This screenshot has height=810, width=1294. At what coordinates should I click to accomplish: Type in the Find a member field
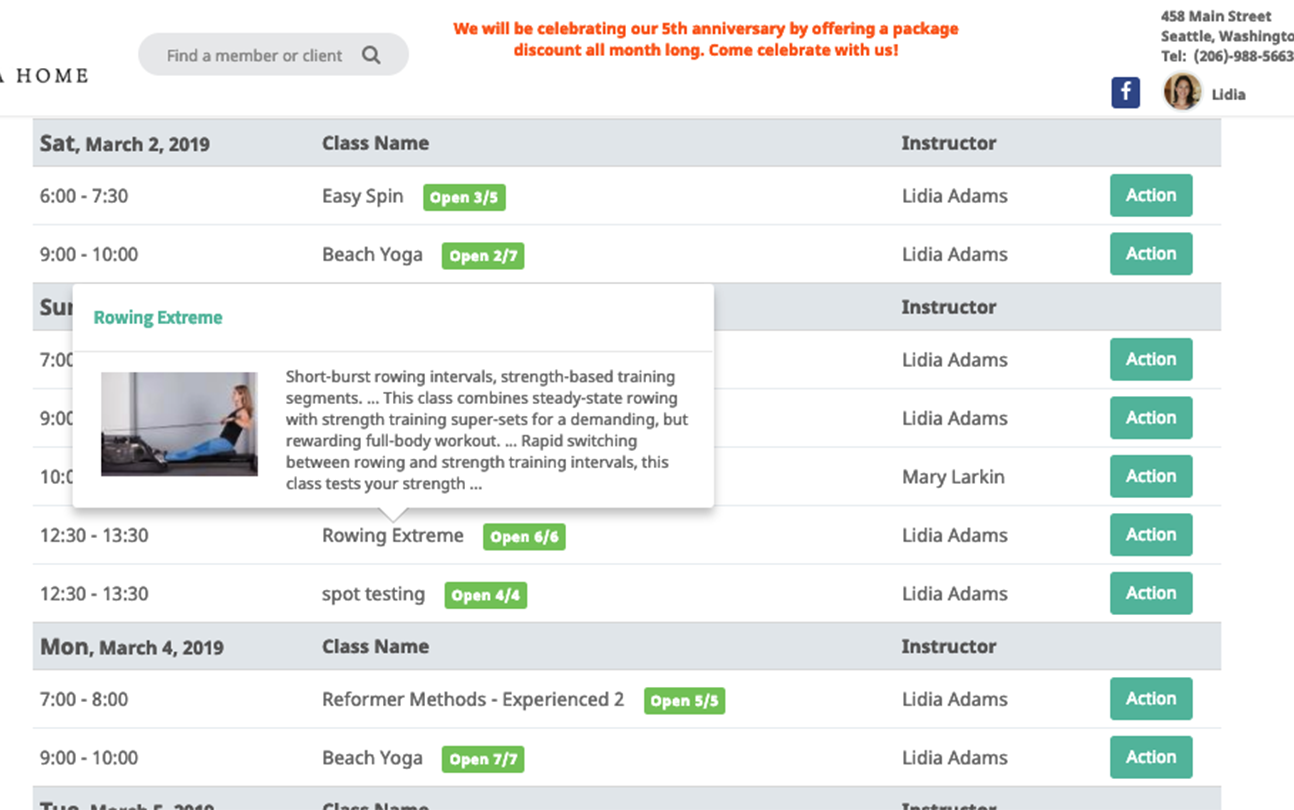click(x=254, y=56)
